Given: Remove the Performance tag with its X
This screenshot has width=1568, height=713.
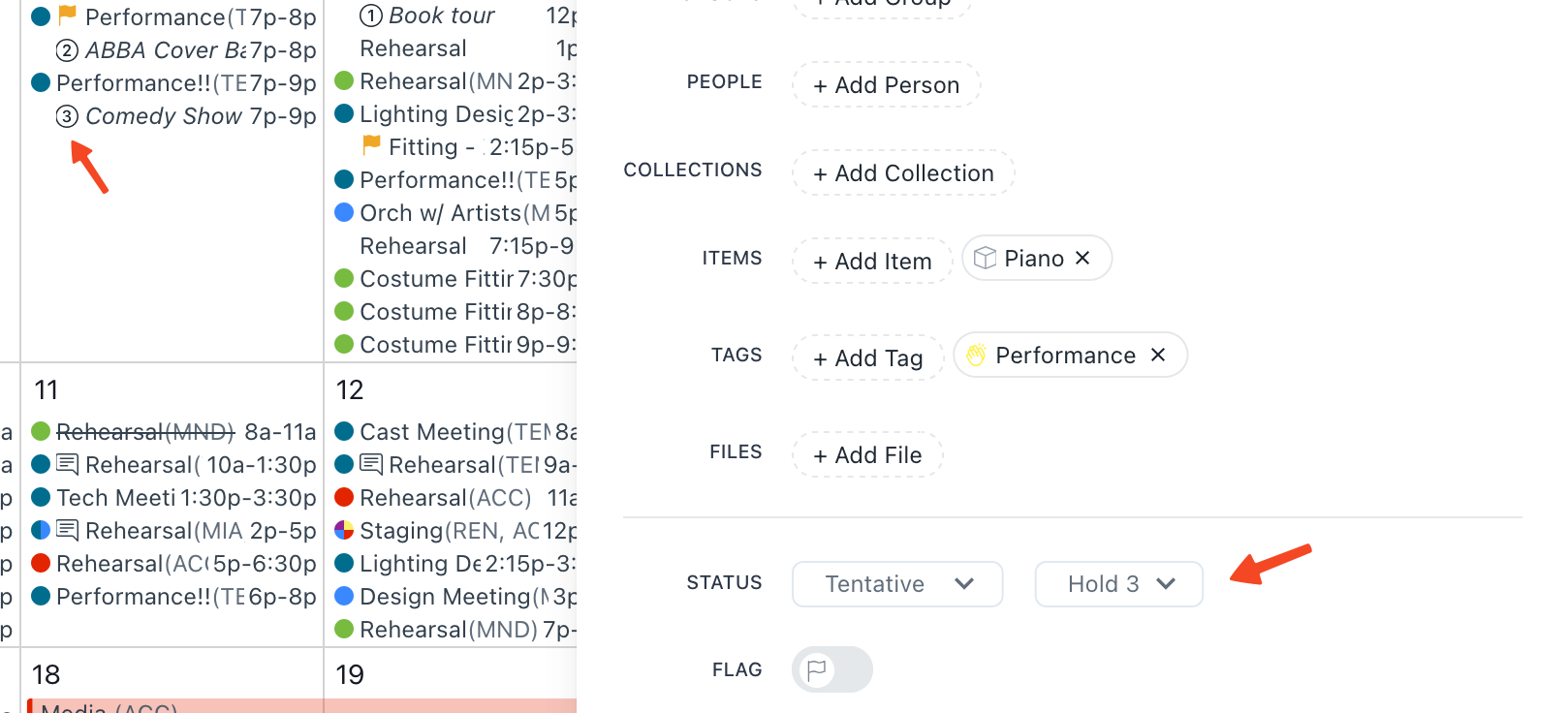Looking at the screenshot, I should [x=1158, y=355].
